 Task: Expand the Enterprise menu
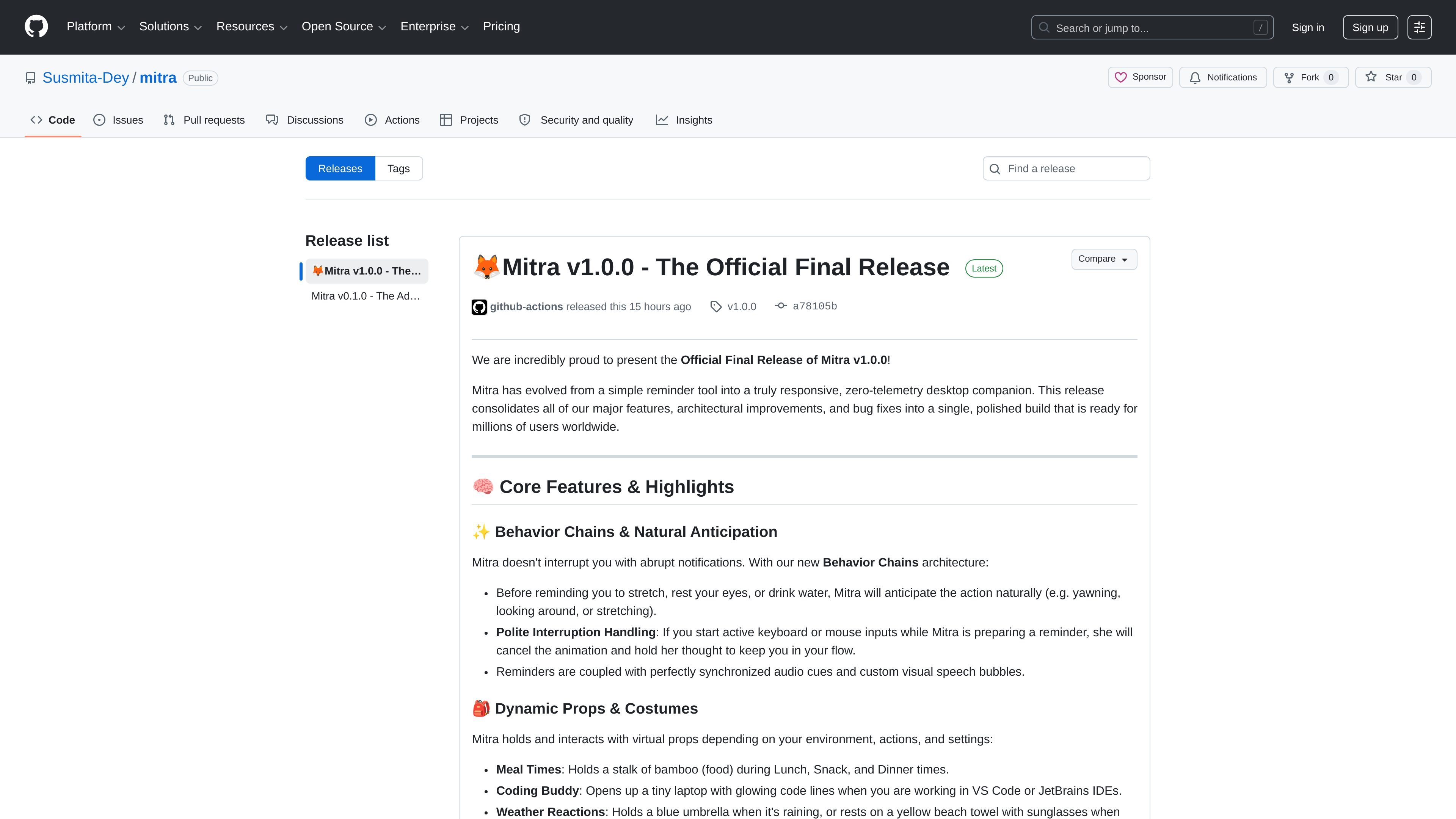click(x=434, y=27)
